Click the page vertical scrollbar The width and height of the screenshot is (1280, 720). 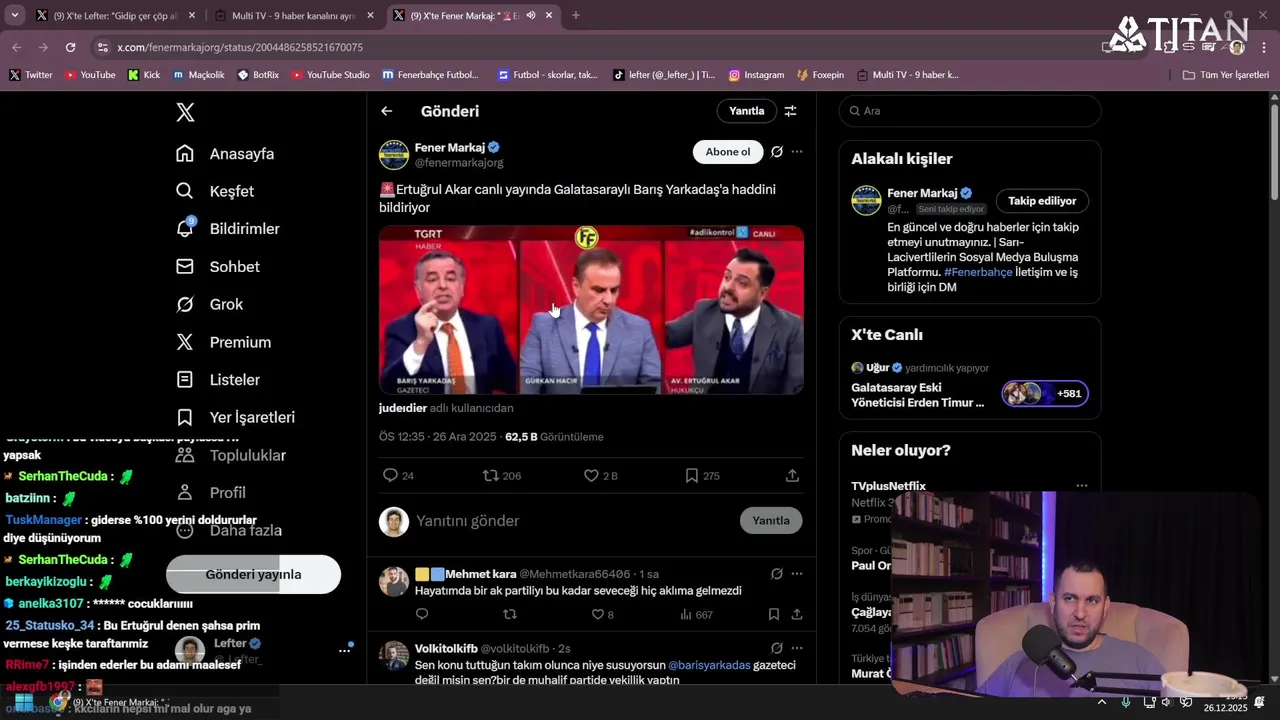pos(1274,150)
